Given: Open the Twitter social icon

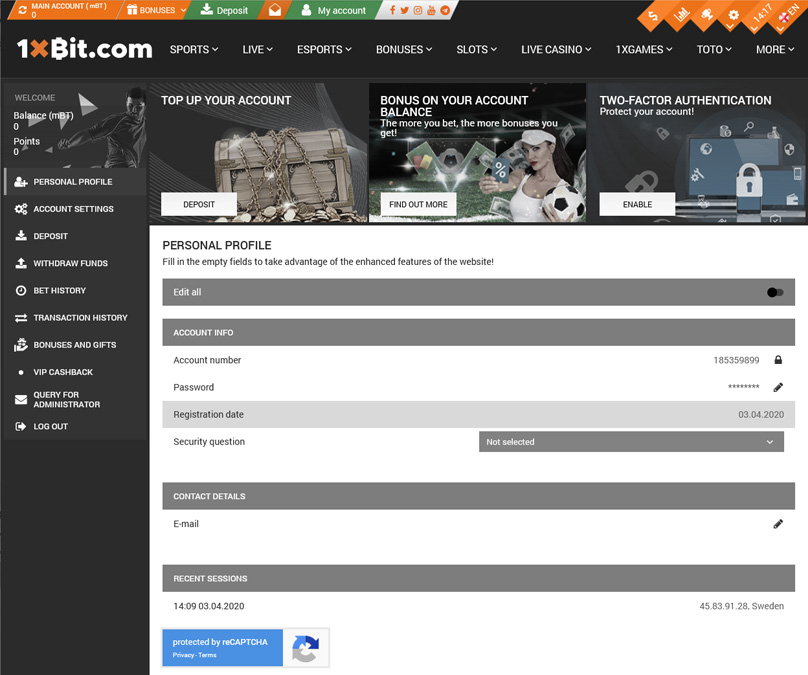Looking at the screenshot, I should pos(405,10).
